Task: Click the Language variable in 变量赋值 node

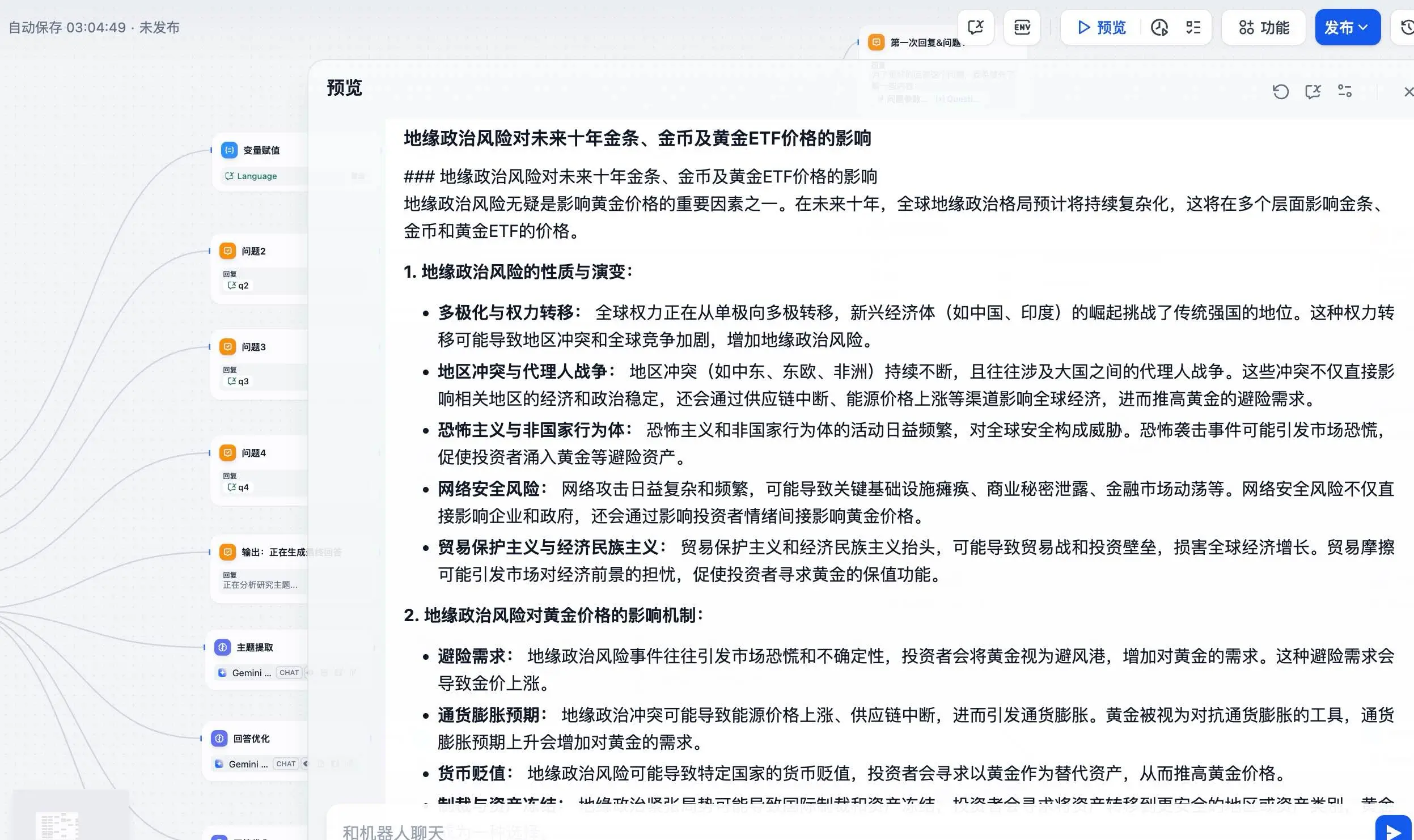Action: (251, 176)
